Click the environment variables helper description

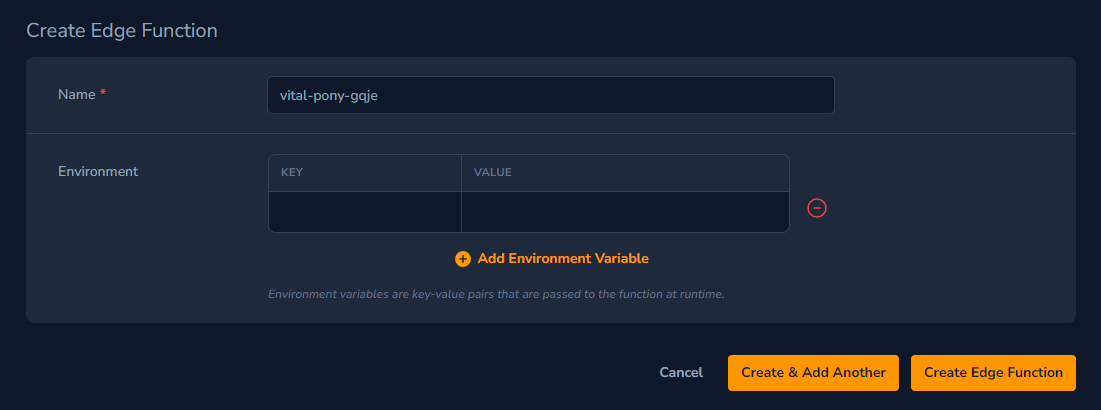tap(495, 295)
